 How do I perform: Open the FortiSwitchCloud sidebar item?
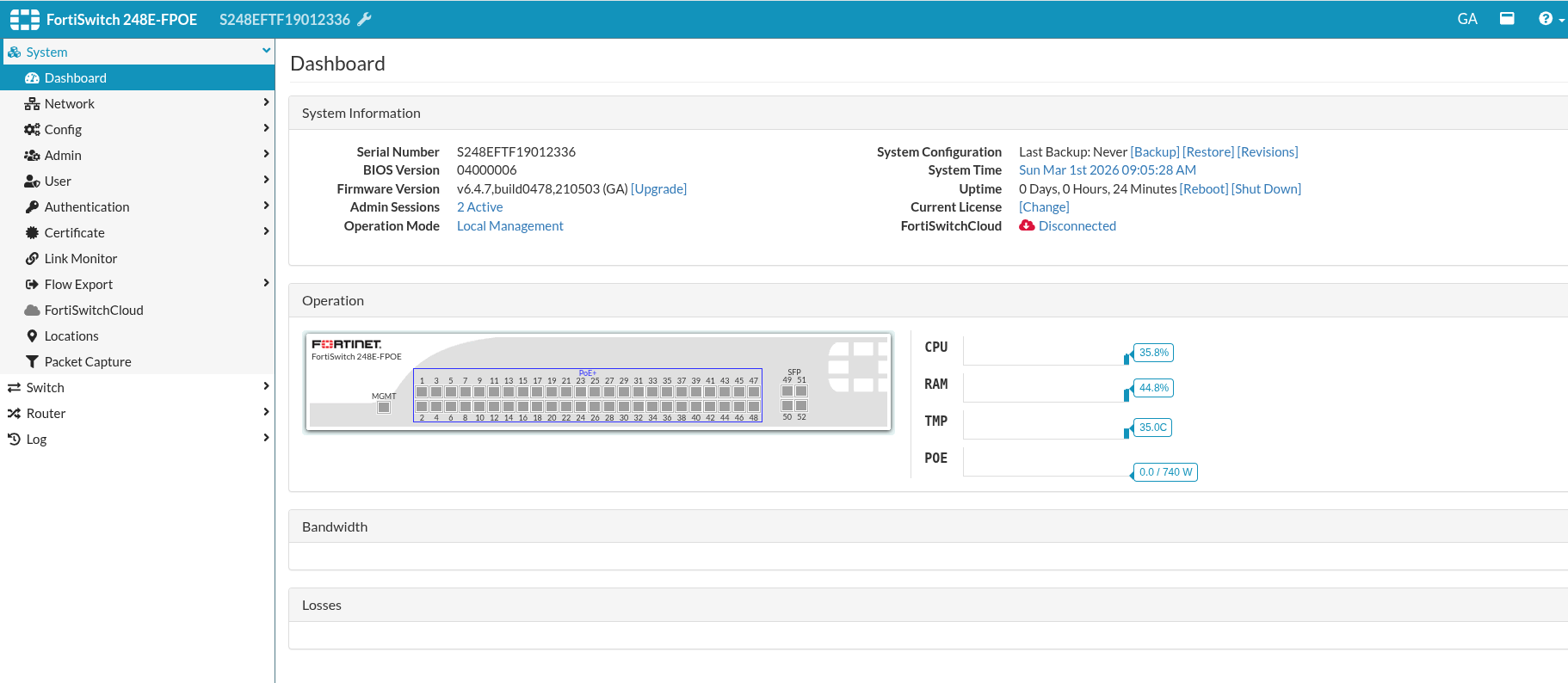pos(138,310)
